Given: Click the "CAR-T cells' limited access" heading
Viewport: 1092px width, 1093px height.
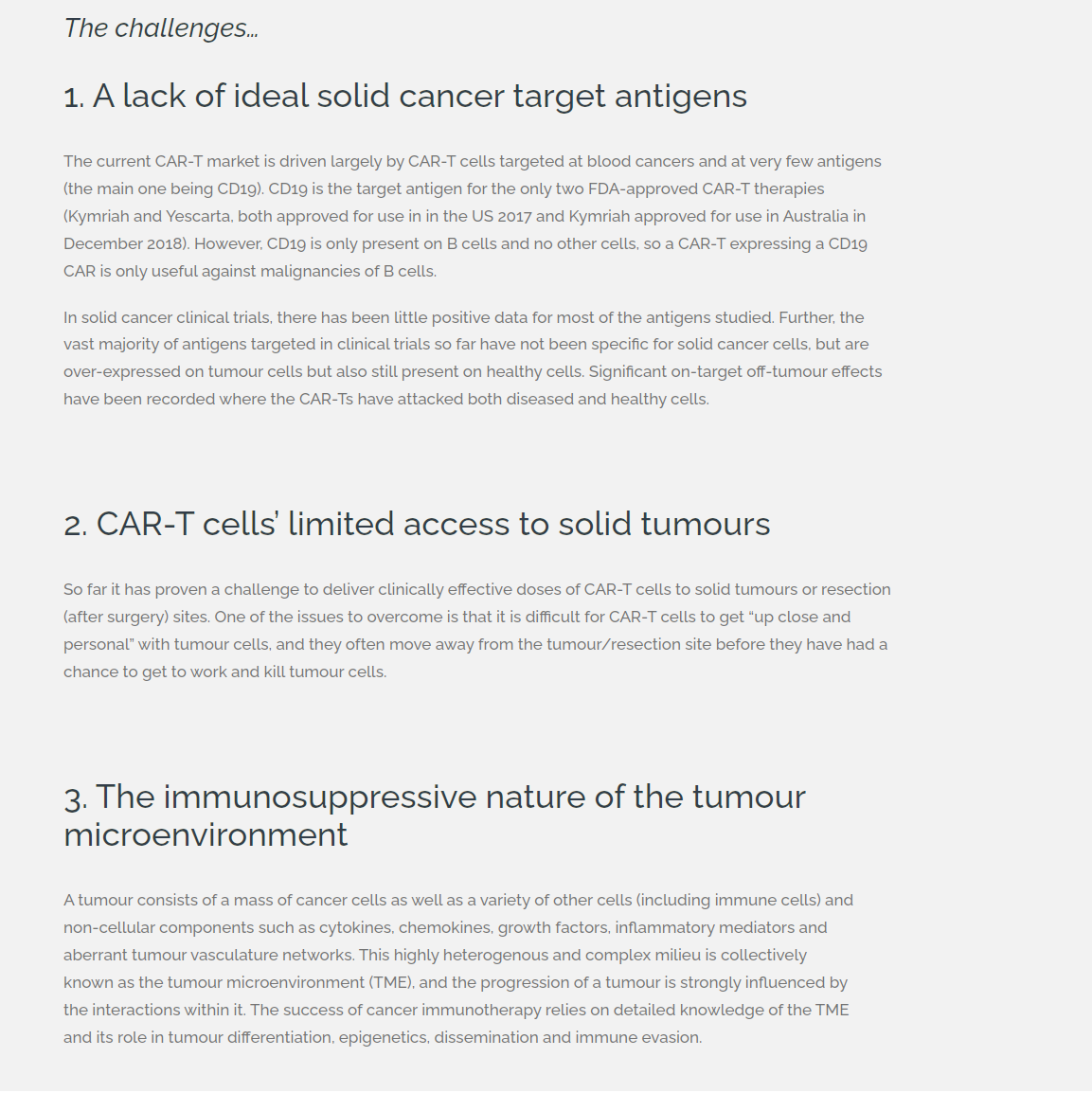Looking at the screenshot, I should 417,525.
